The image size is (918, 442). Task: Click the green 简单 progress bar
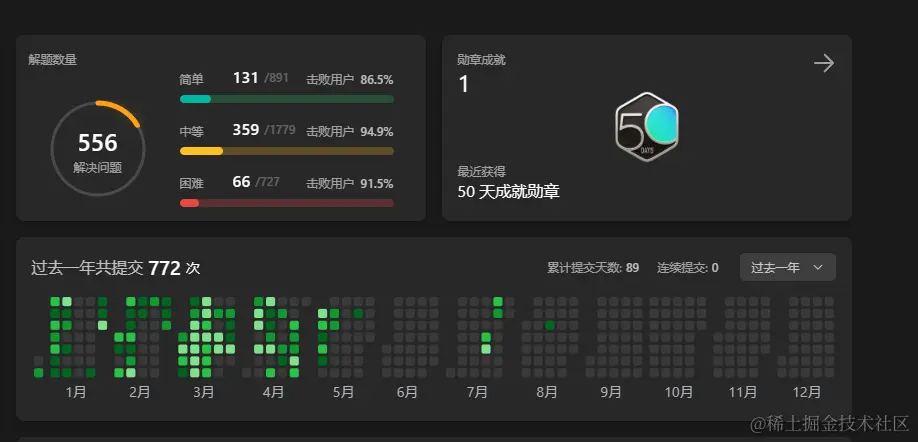click(x=287, y=99)
